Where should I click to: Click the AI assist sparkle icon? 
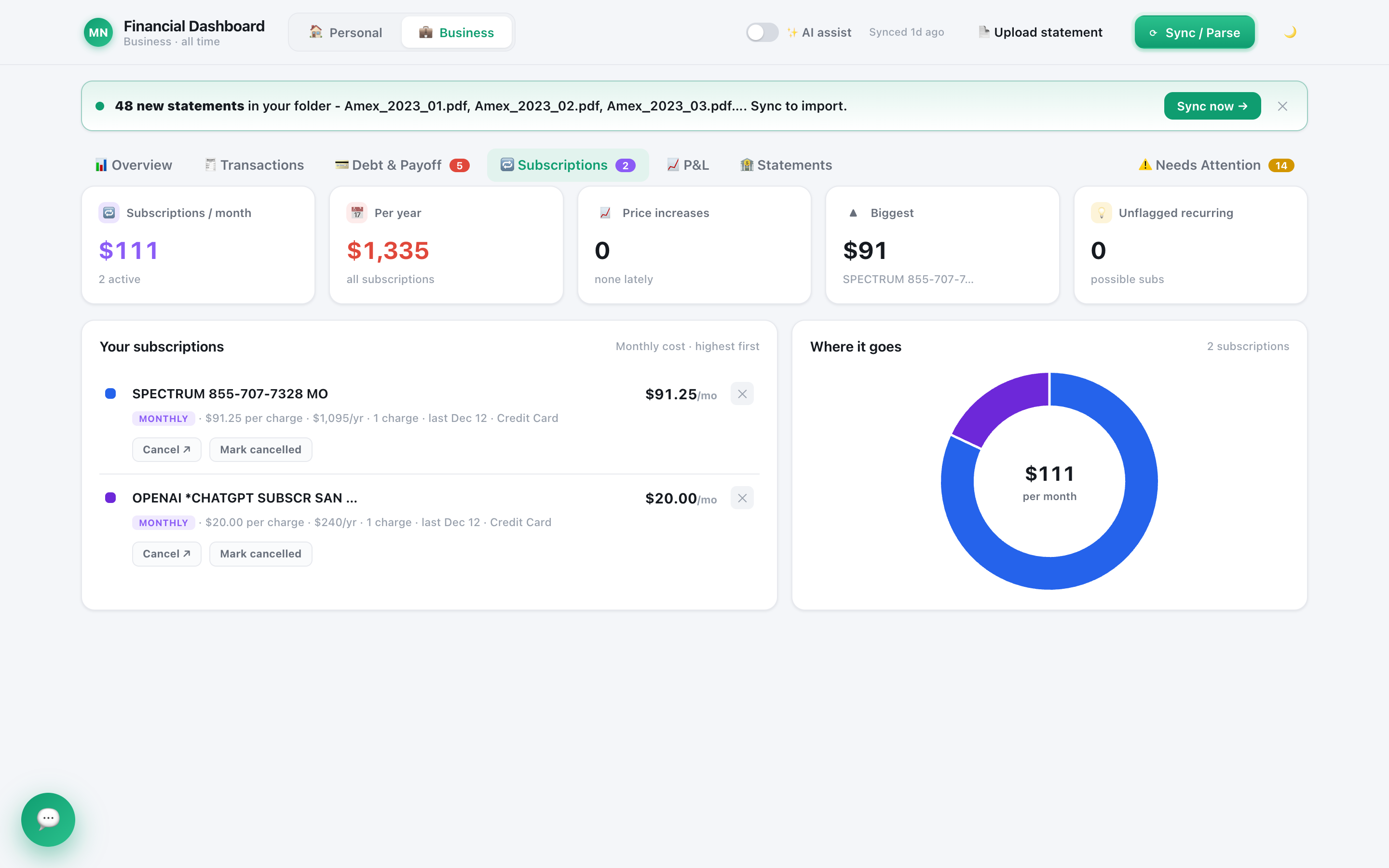click(x=792, y=33)
